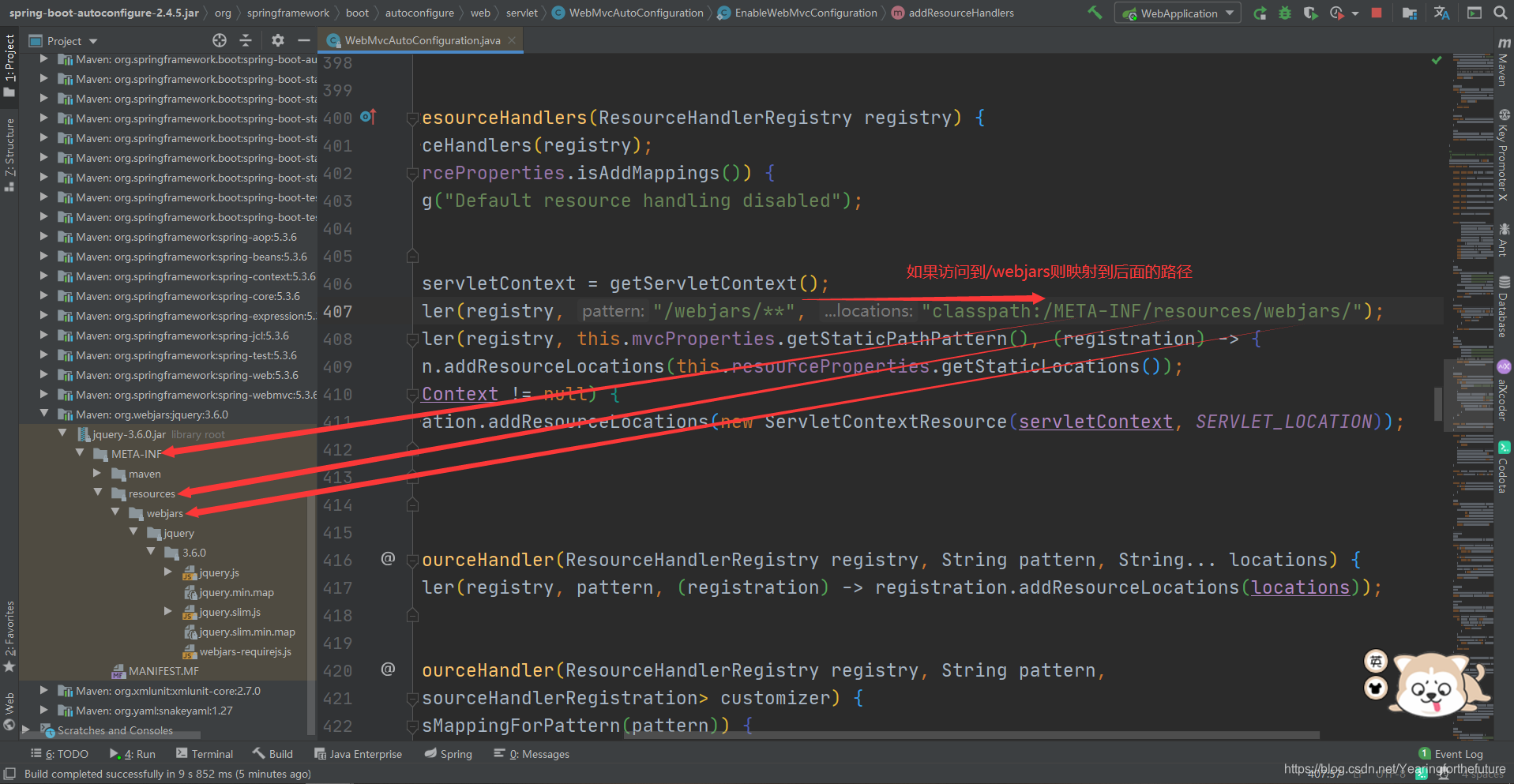Click the locate/select opened file target icon

click(x=220, y=40)
